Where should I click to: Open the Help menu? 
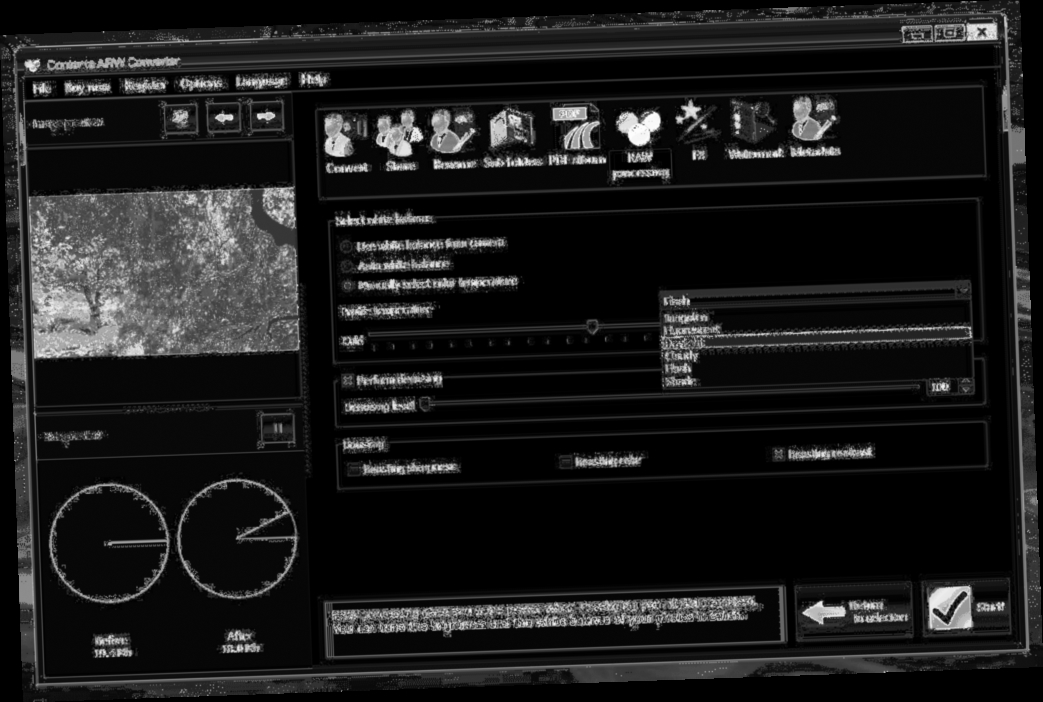click(313, 80)
